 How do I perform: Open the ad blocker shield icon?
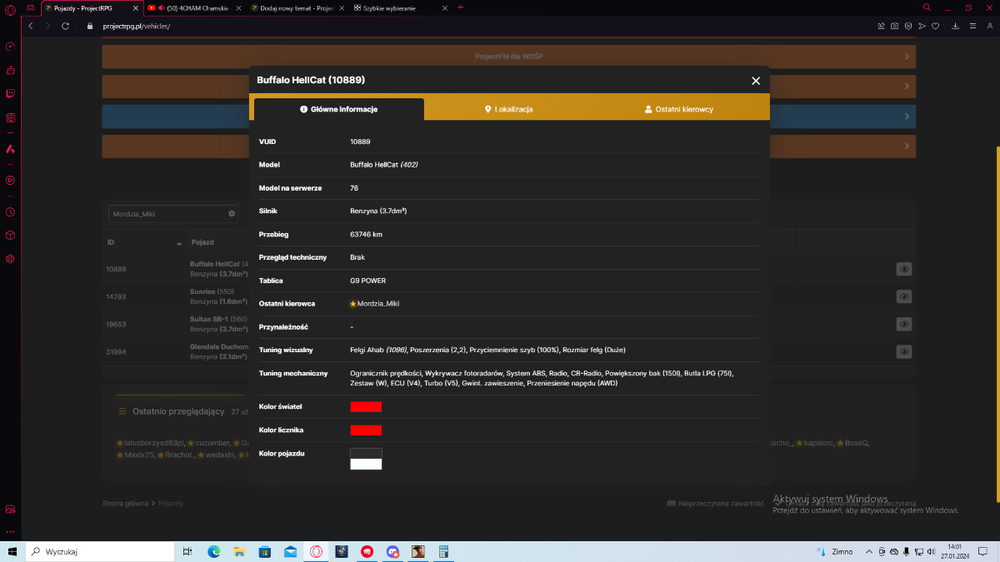point(908,26)
